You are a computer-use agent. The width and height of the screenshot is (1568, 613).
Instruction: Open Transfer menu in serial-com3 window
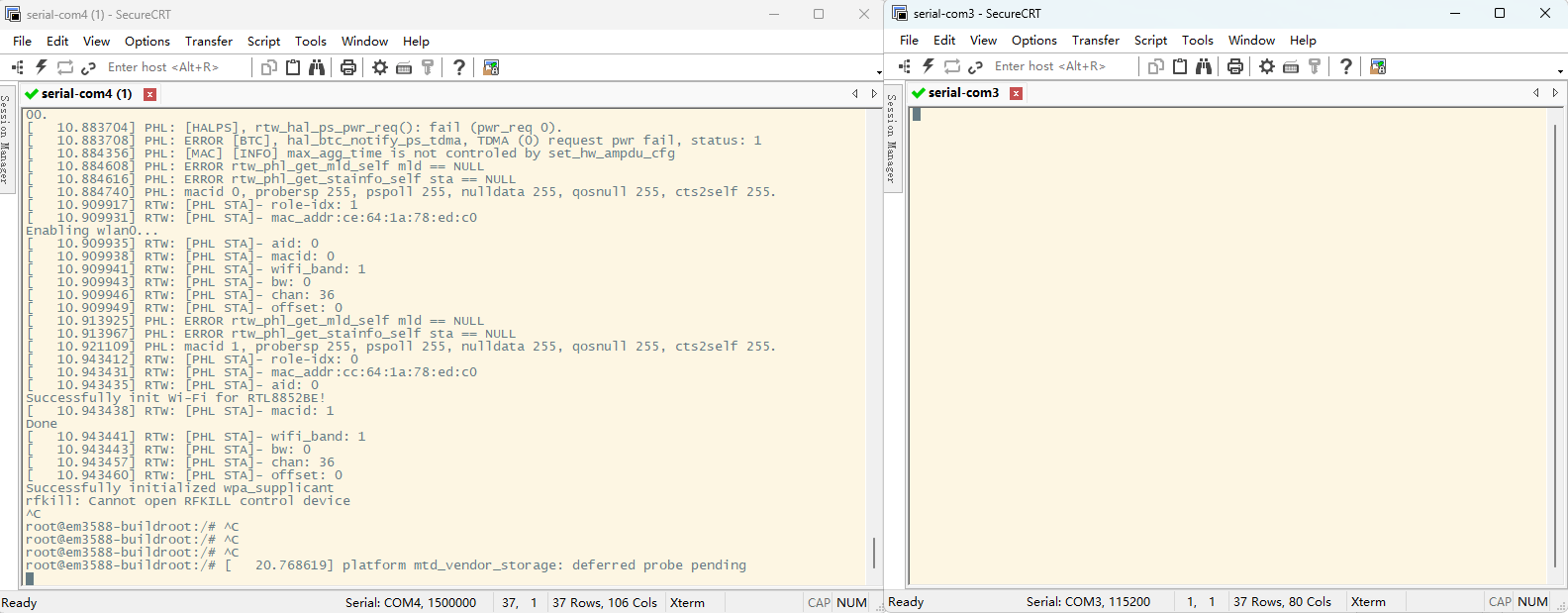coord(1096,41)
